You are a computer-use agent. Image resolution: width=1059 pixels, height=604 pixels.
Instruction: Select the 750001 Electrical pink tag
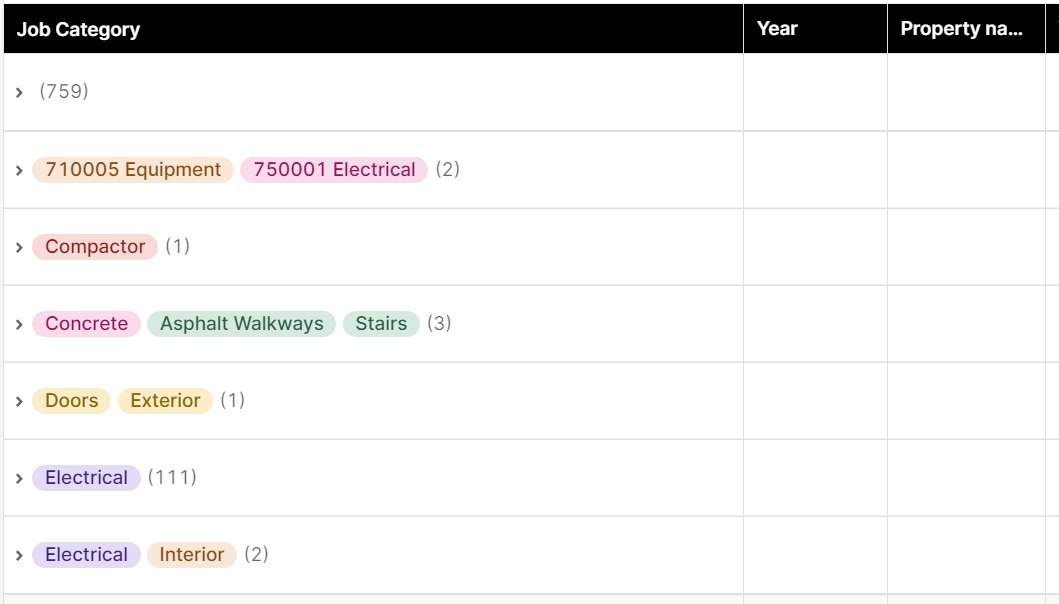tap(334, 170)
